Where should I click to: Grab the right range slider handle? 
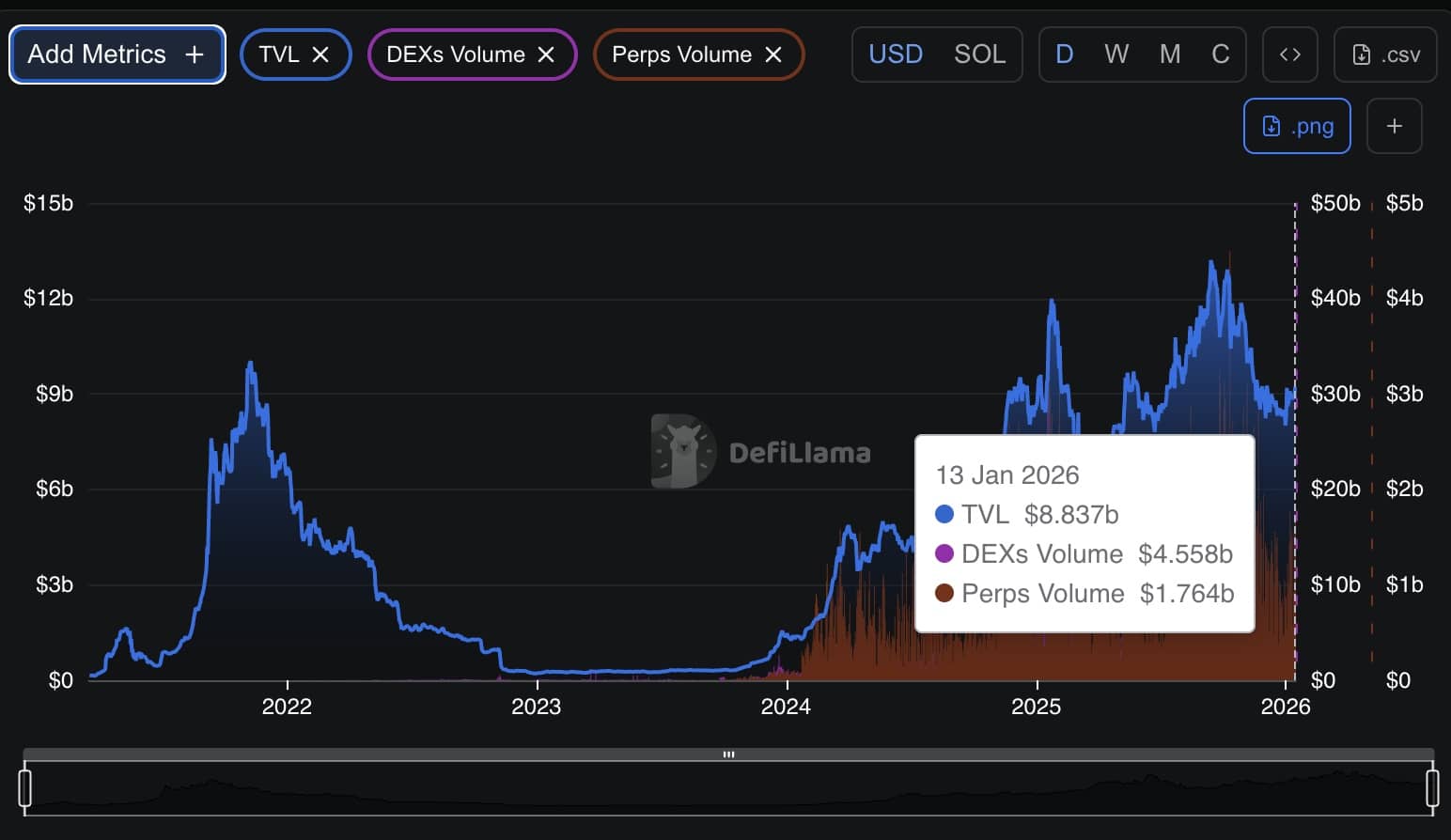1432,787
